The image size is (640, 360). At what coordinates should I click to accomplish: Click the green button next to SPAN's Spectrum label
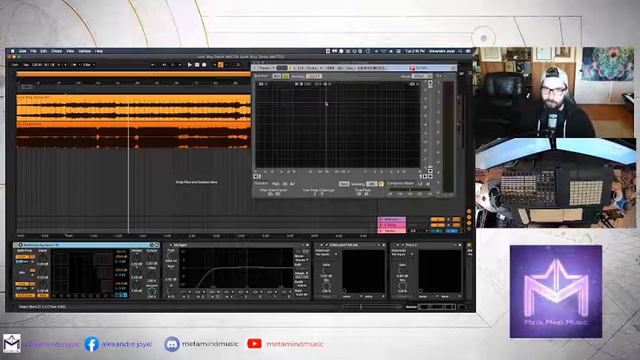[x=285, y=76]
